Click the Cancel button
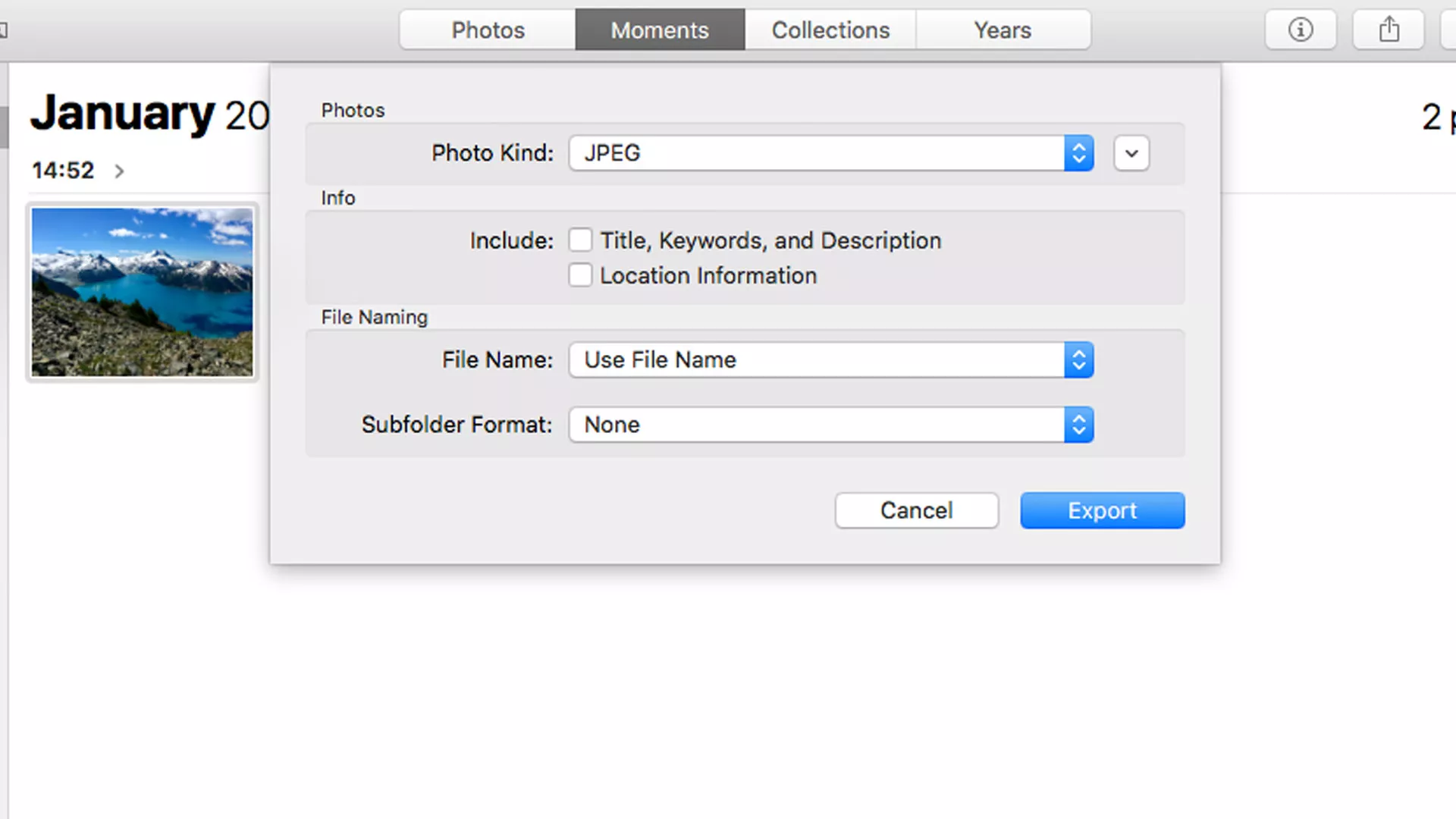The height and width of the screenshot is (819, 1456). click(x=916, y=510)
